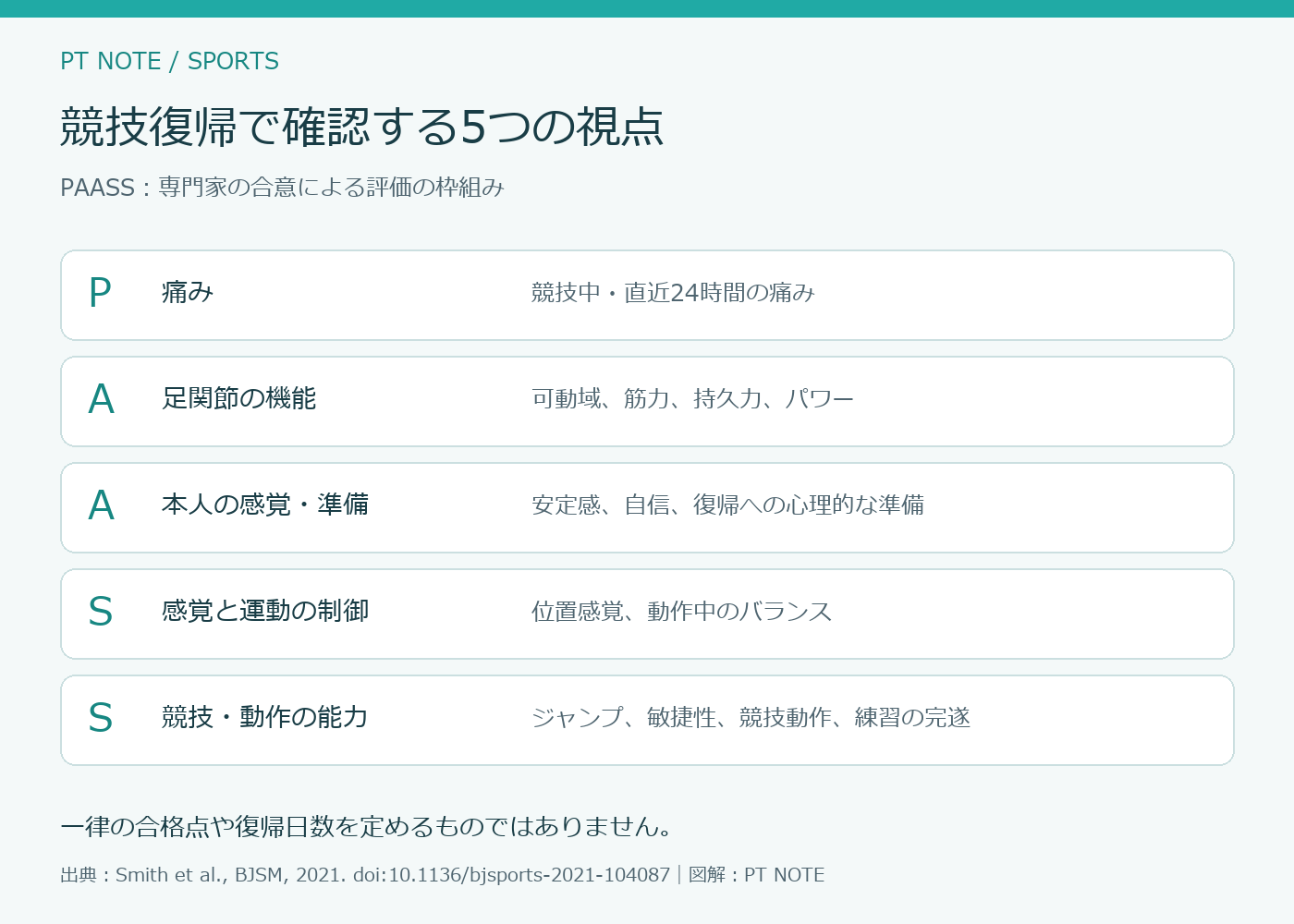Click the description 安定感、自信、復帰への心理的な準備
Screen dimensions: 1294x924
click(728, 505)
